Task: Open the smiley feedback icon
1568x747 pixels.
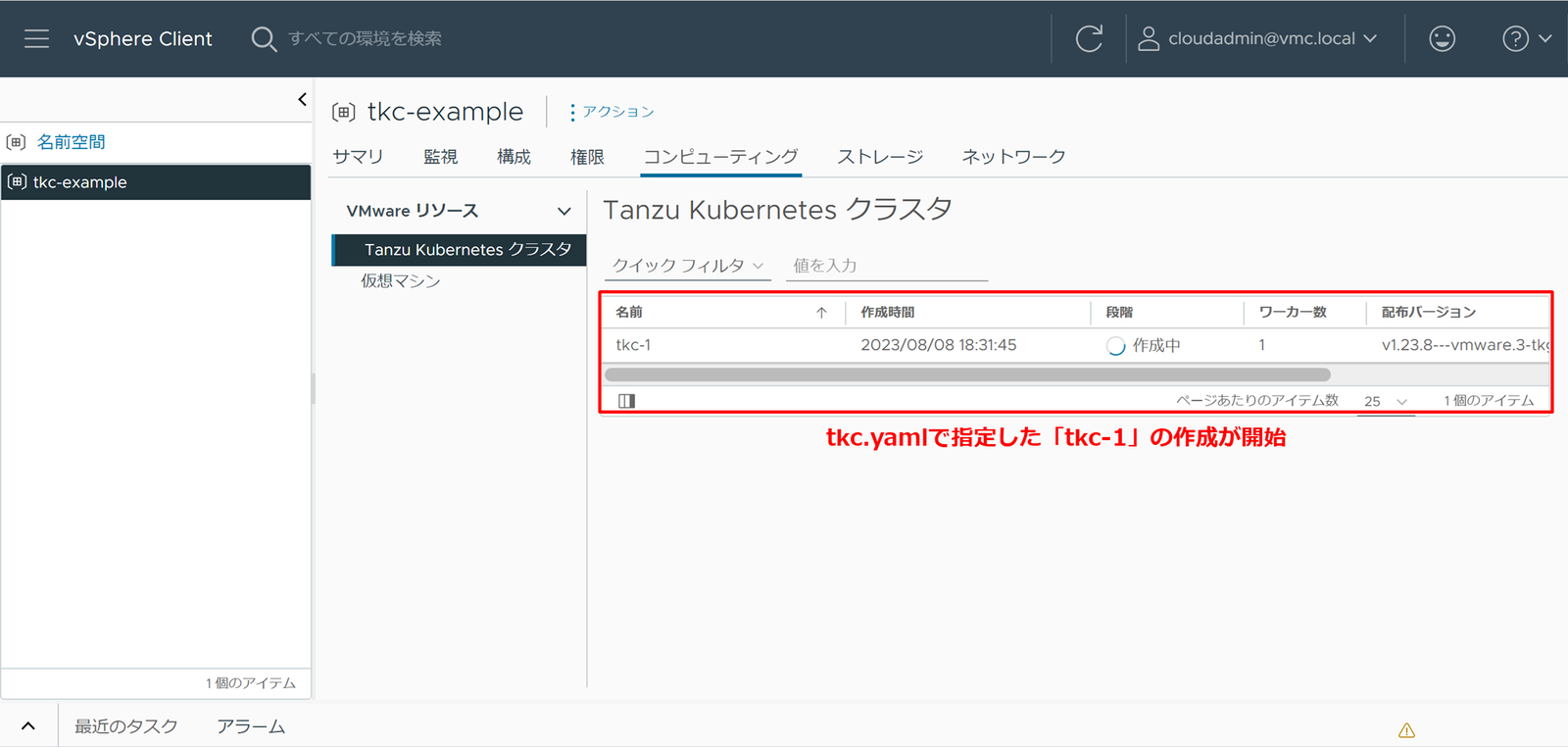Action: coord(1442,38)
